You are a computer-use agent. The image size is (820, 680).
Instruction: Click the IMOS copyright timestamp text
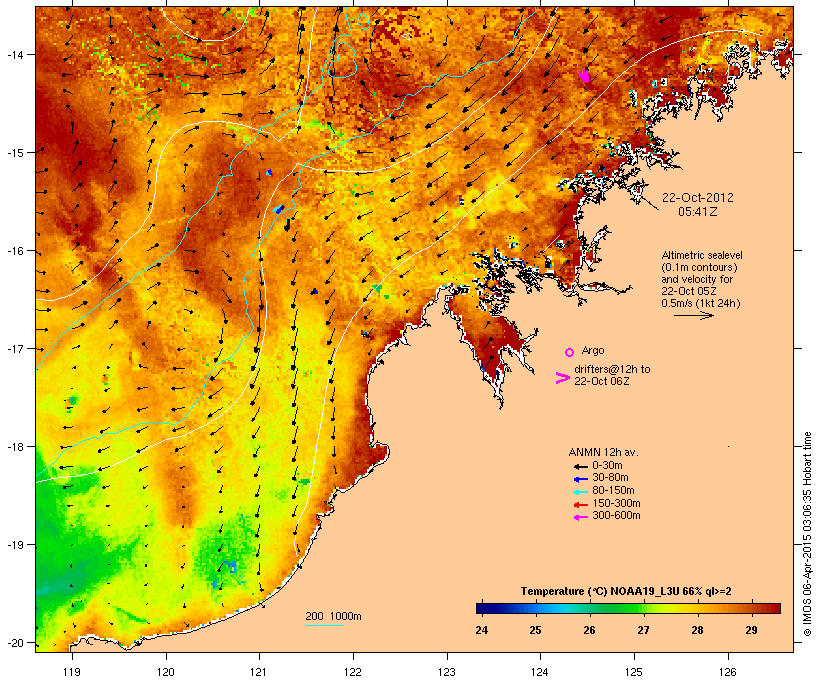(807, 534)
